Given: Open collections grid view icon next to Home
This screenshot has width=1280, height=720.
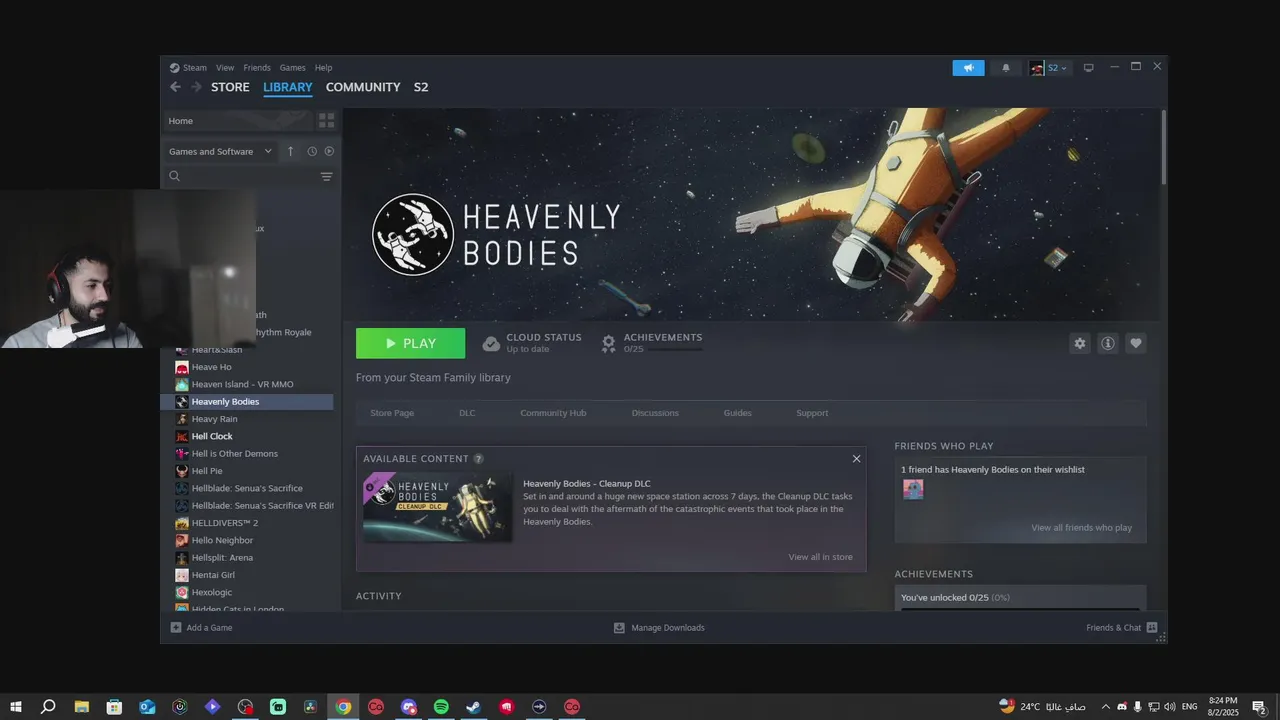Looking at the screenshot, I should click(x=326, y=121).
